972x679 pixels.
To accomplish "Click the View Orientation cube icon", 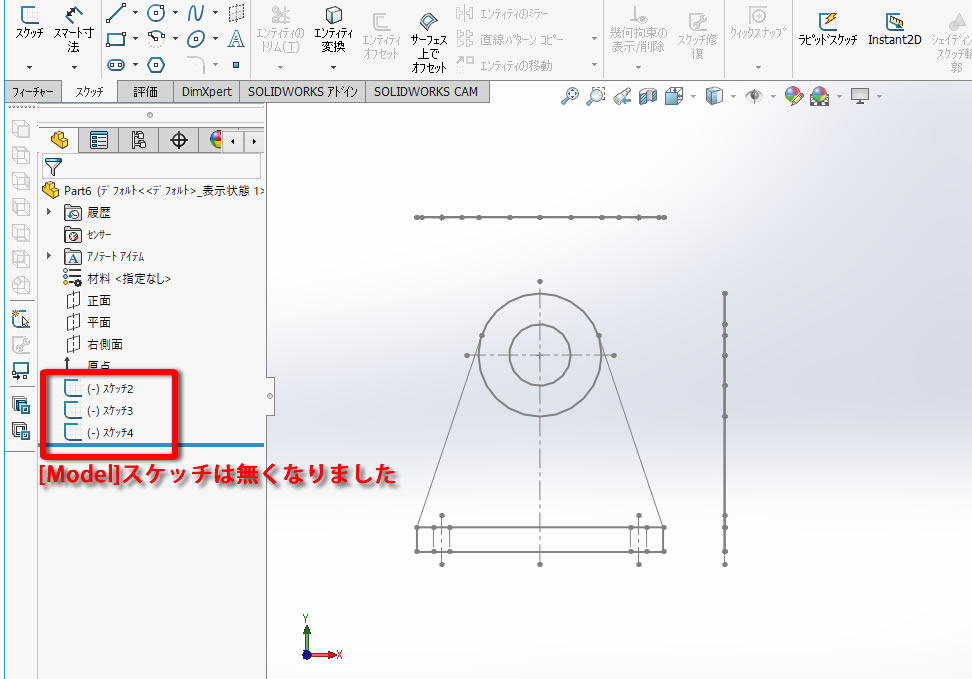I will [x=674, y=96].
